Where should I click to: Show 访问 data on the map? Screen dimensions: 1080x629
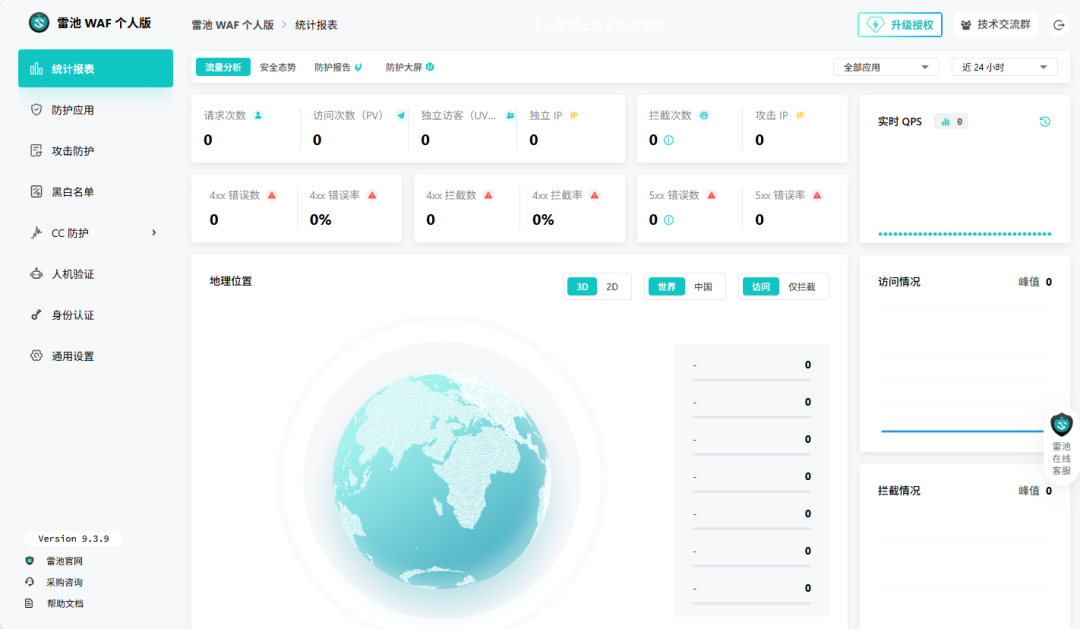(x=760, y=287)
